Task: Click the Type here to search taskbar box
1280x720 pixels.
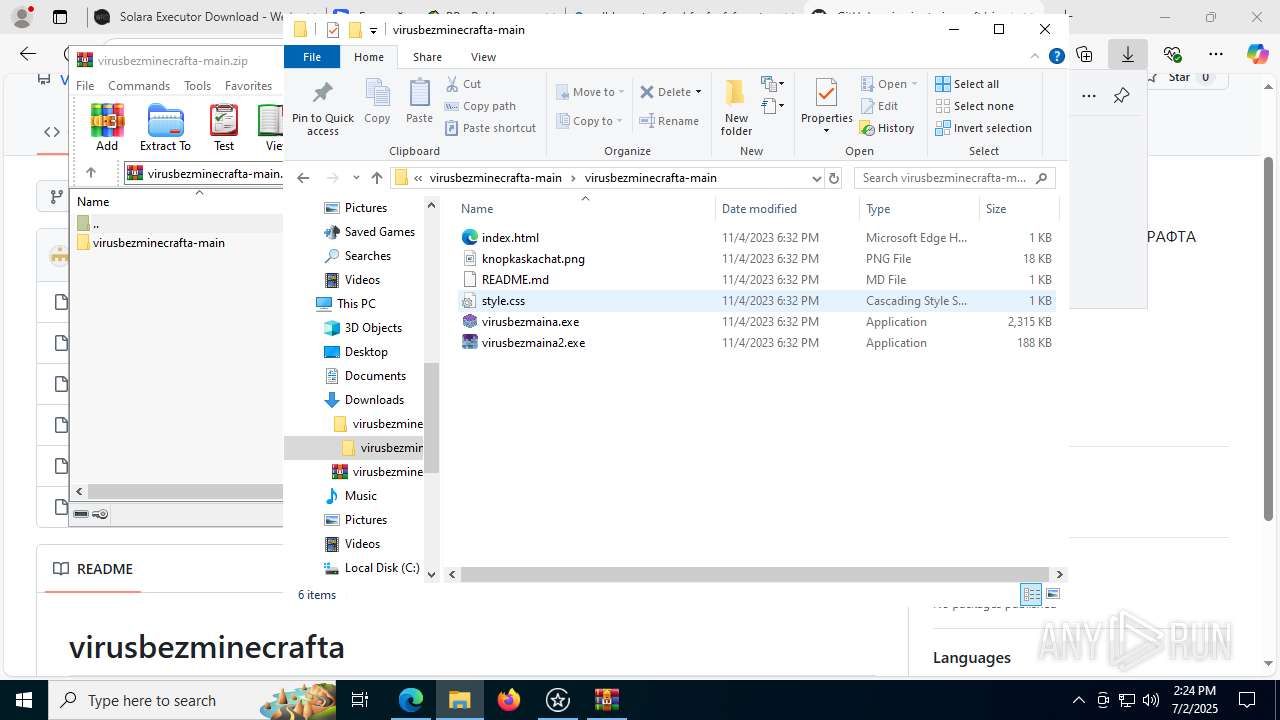Action: 192,700
